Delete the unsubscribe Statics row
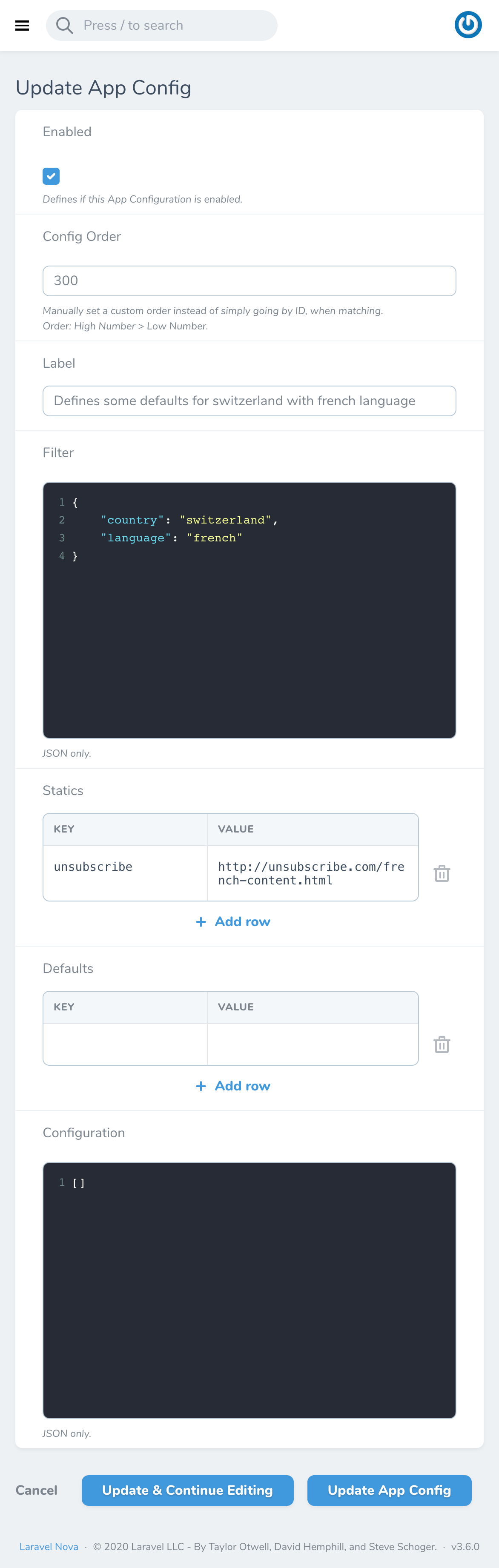Screen dimensions: 499x1568 coord(442,873)
